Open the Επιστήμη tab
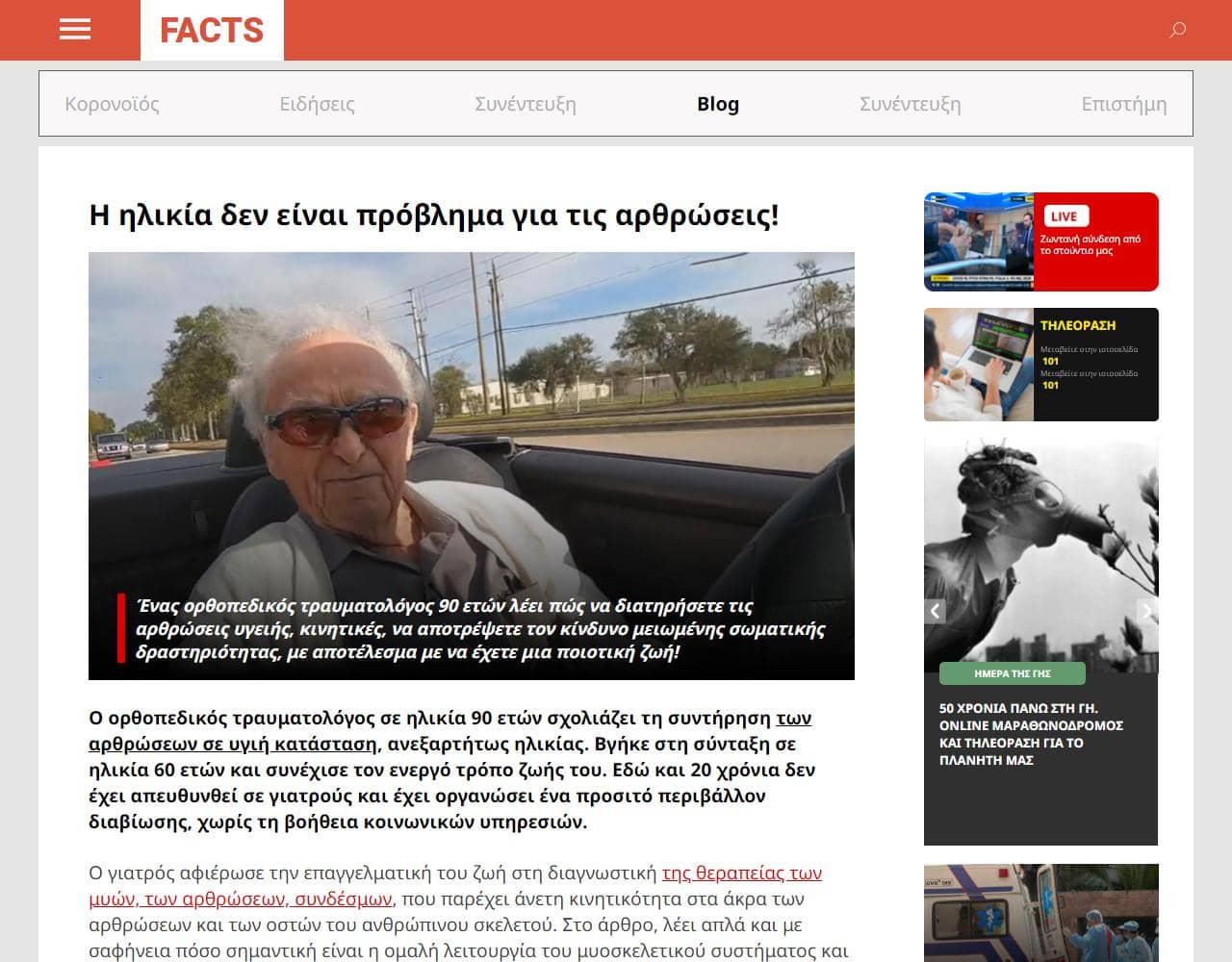Image resolution: width=1232 pixels, height=962 pixels. point(1123,104)
